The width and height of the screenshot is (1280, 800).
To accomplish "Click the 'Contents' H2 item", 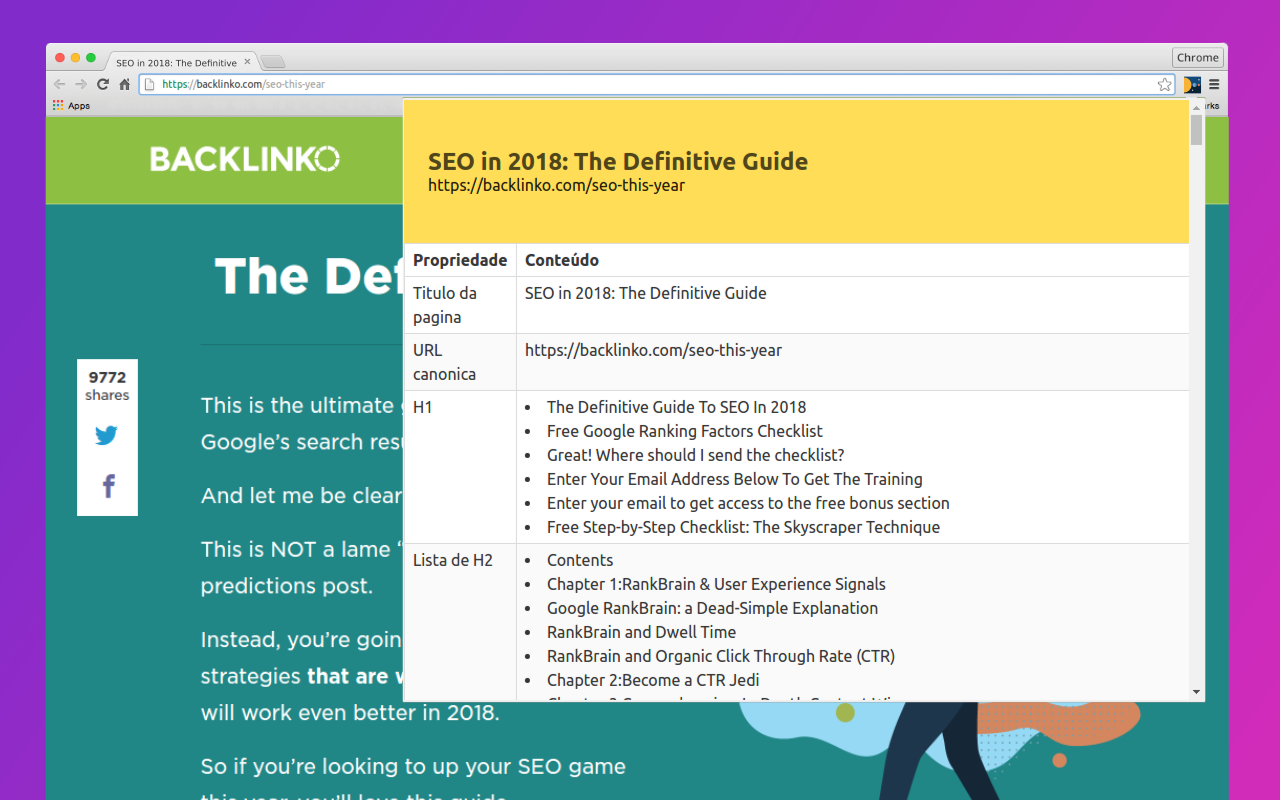I will 580,560.
